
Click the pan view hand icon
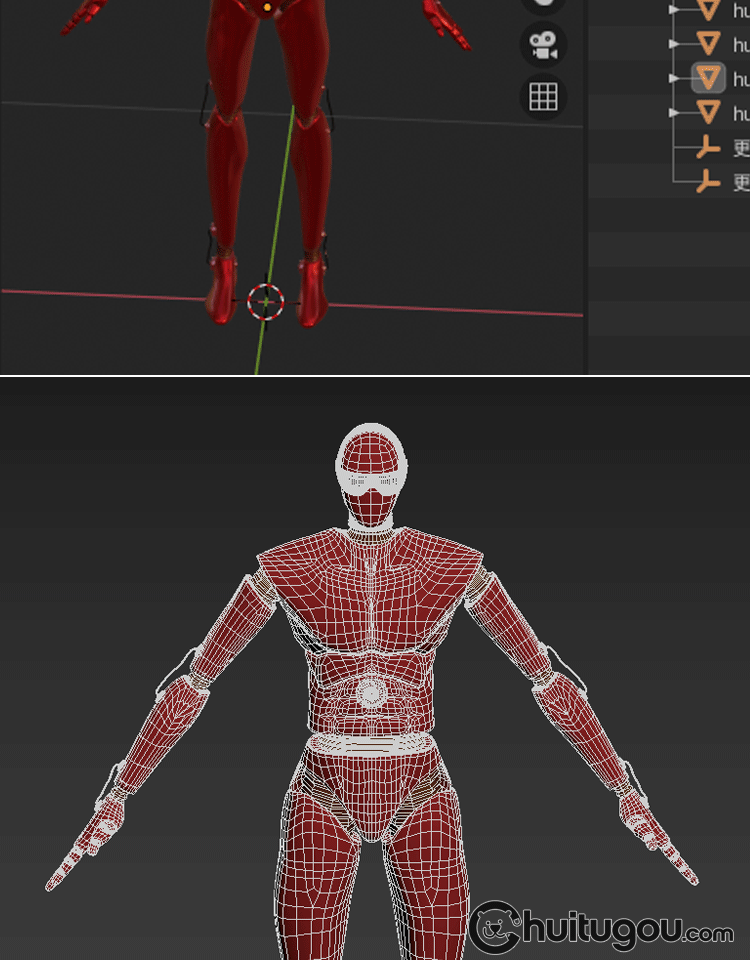click(x=543, y=5)
